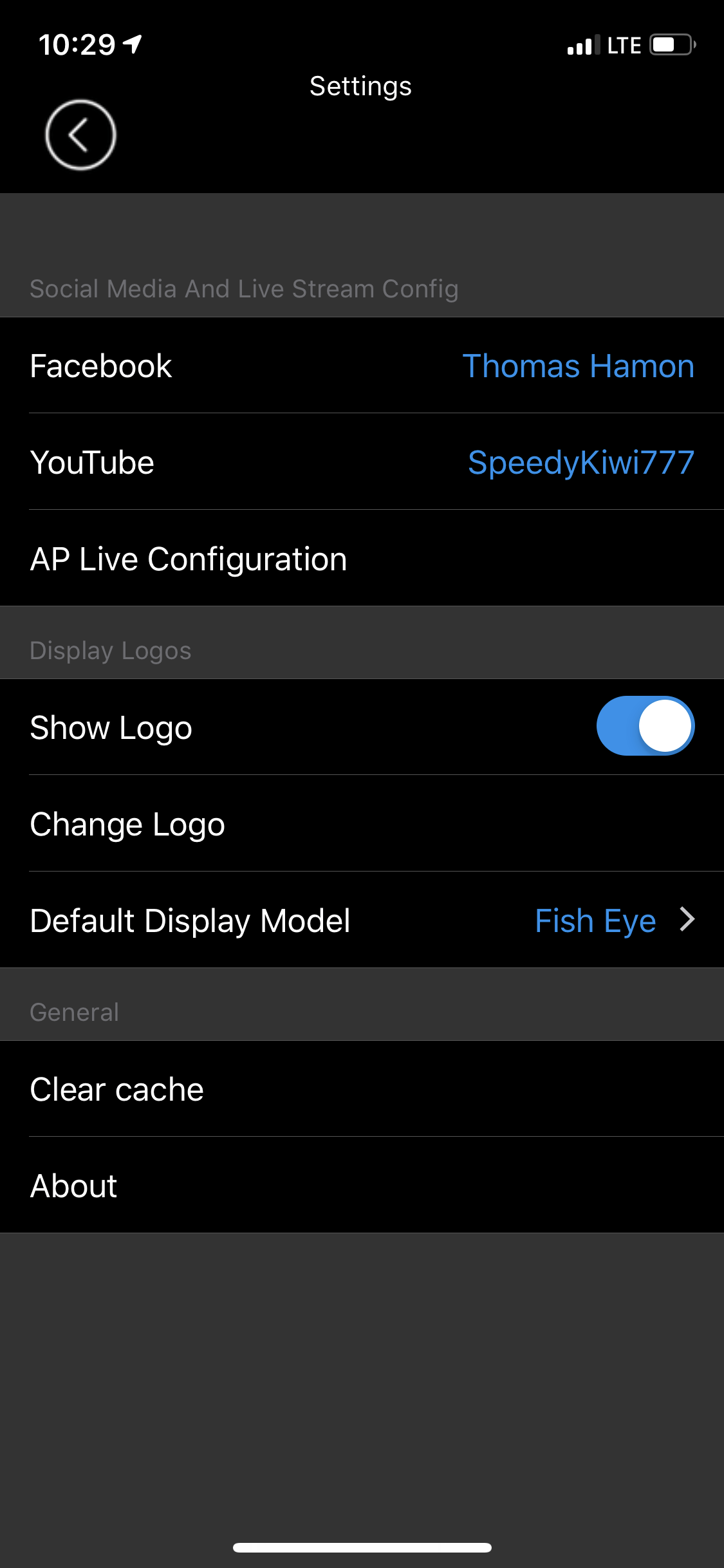Image resolution: width=724 pixels, height=1568 pixels.
Task: Open the About page
Action: (x=73, y=1186)
